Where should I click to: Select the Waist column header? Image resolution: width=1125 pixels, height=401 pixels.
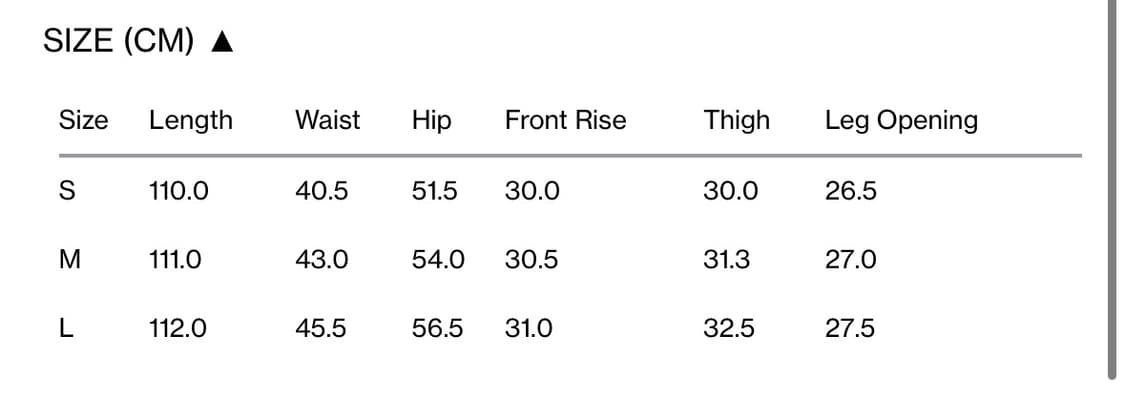coord(327,121)
